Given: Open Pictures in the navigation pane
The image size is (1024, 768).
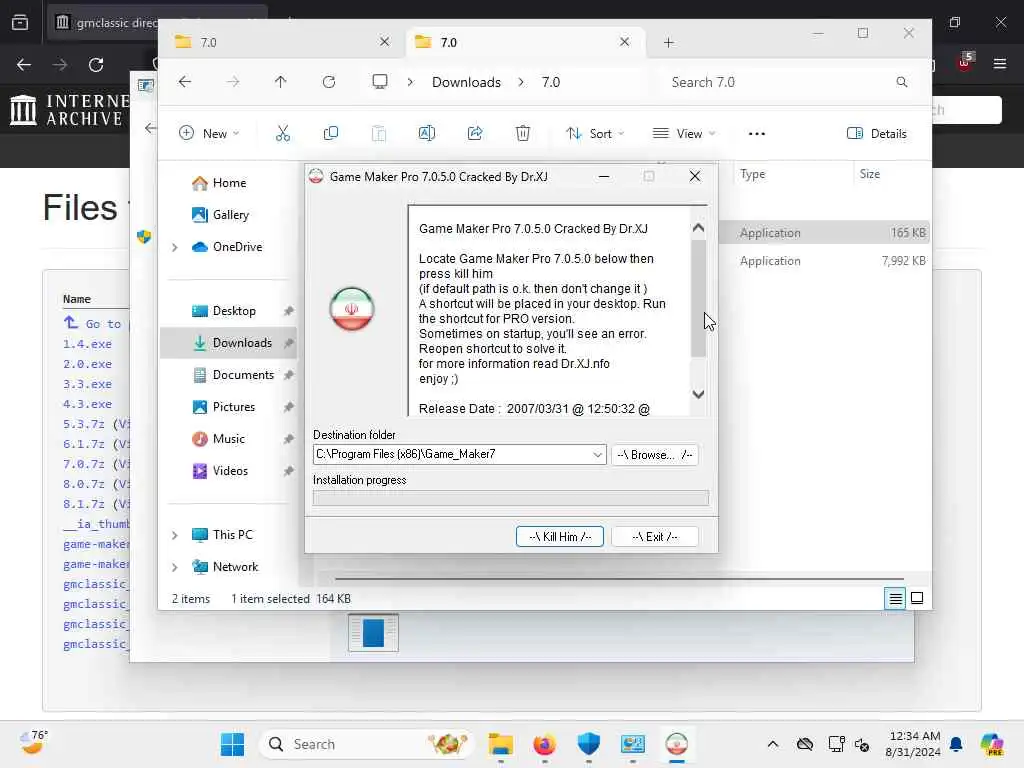Looking at the screenshot, I should [x=228, y=407].
